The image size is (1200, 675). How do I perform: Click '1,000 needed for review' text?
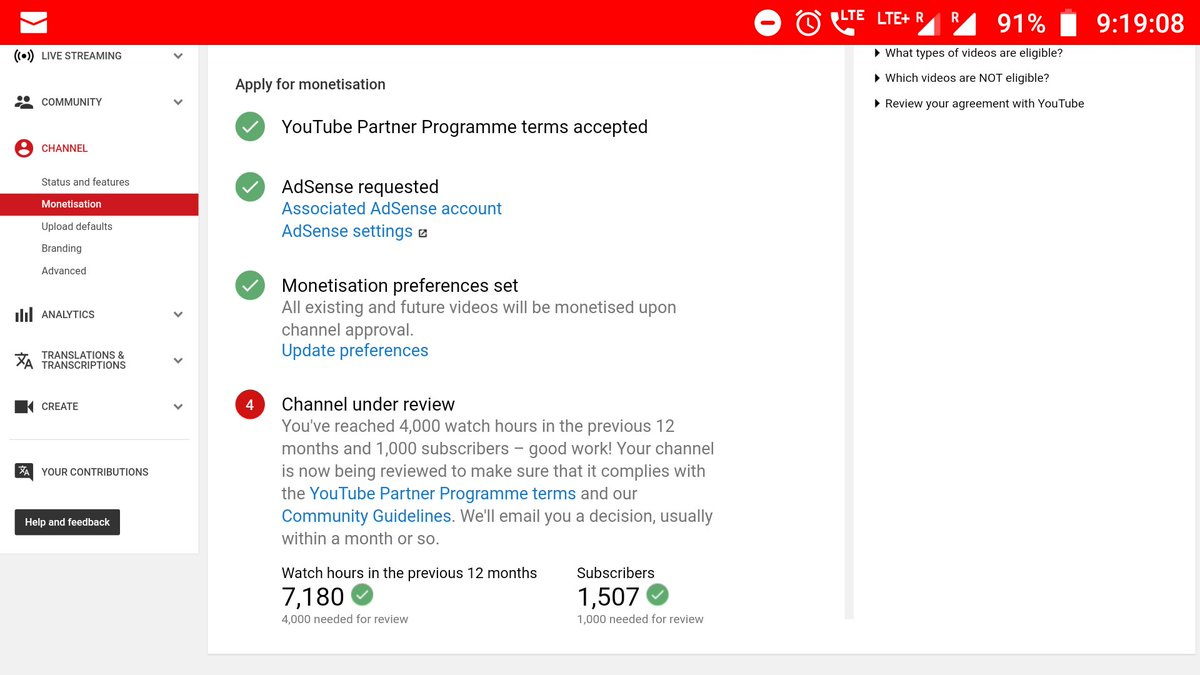pos(640,619)
